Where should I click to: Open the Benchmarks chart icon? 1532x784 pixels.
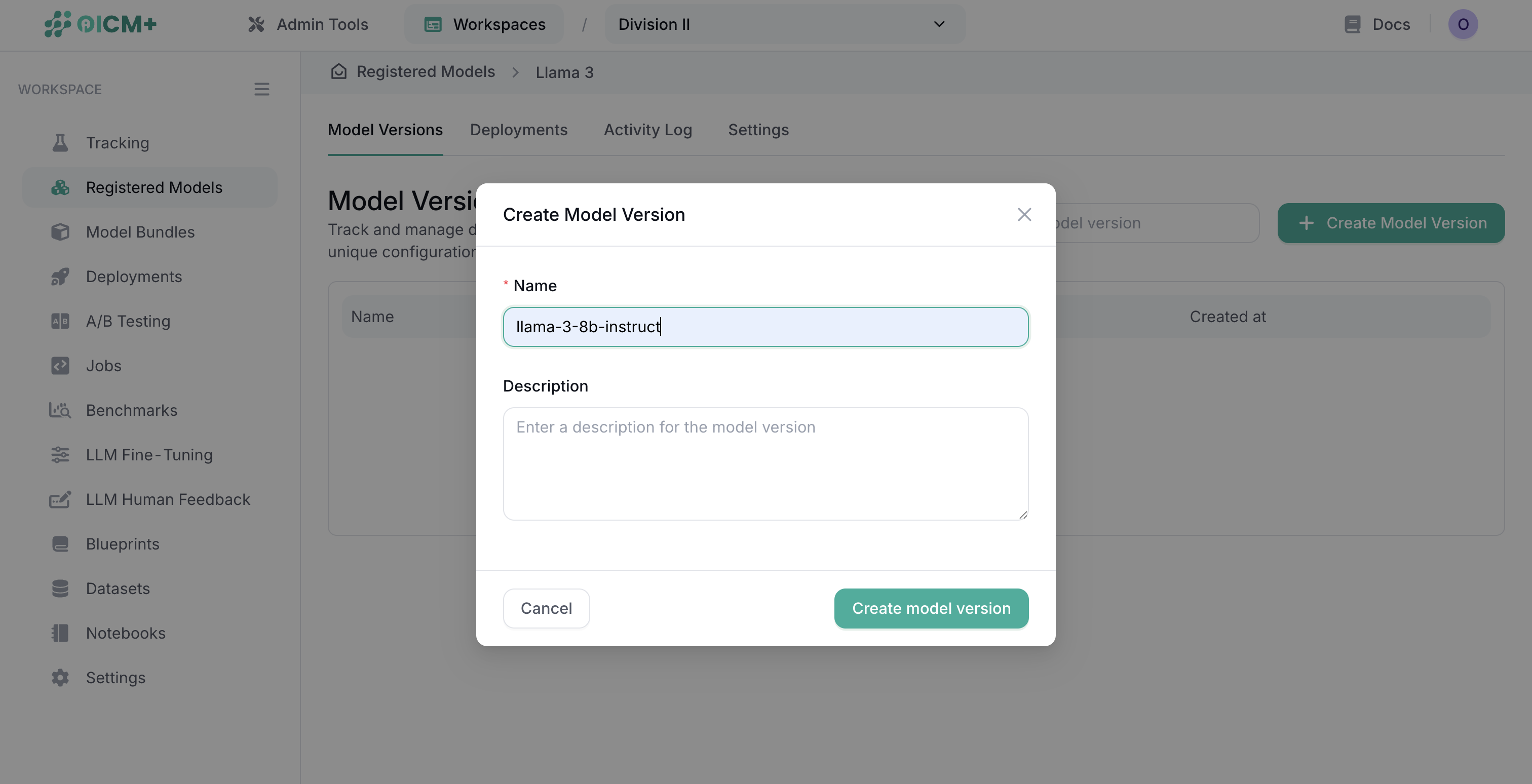pyautogui.click(x=60, y=410)
